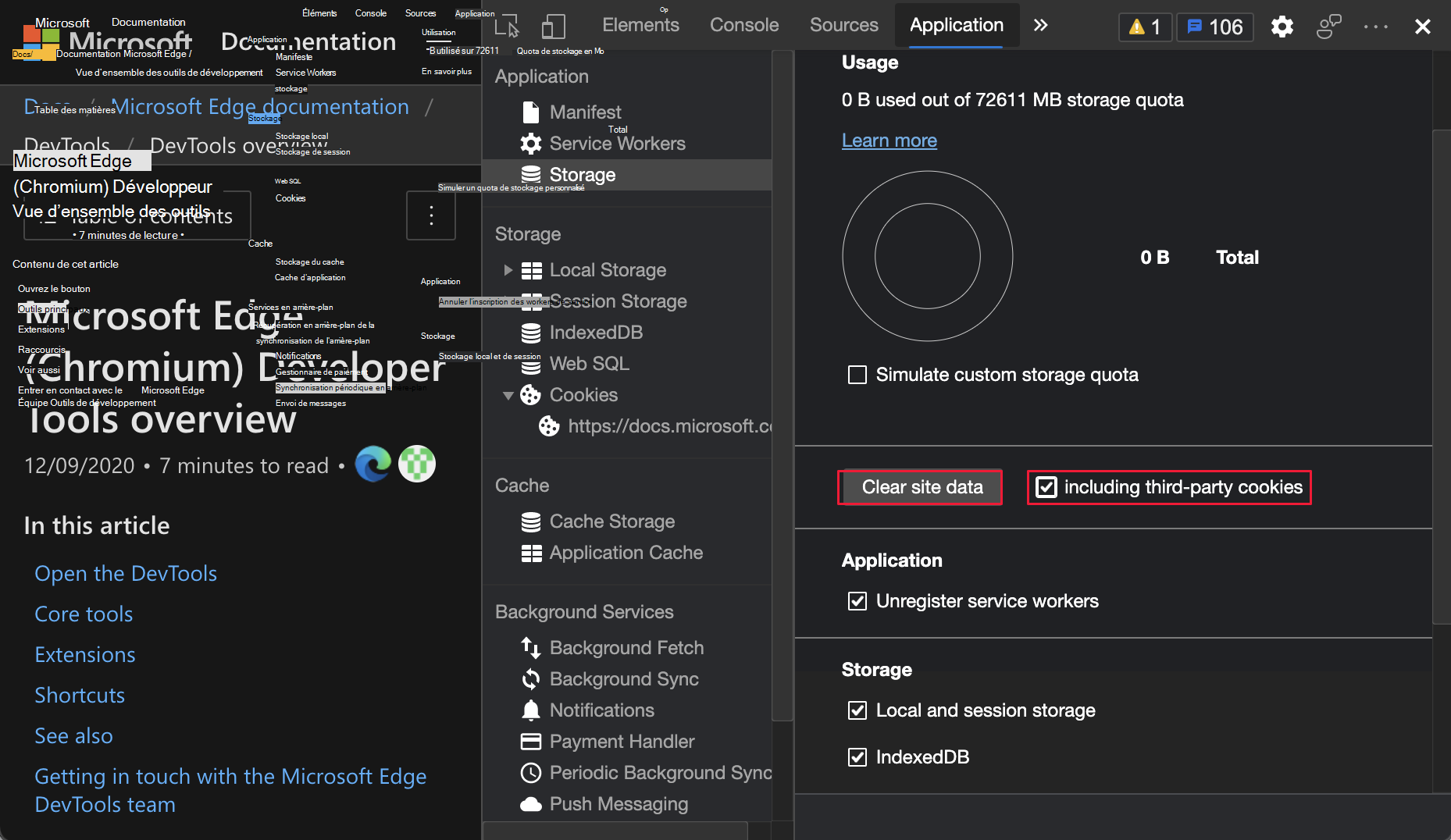Screen dimensions: 1451x840
Task: Click the Storage database icon in Application section
Action: tap(531, 175)
